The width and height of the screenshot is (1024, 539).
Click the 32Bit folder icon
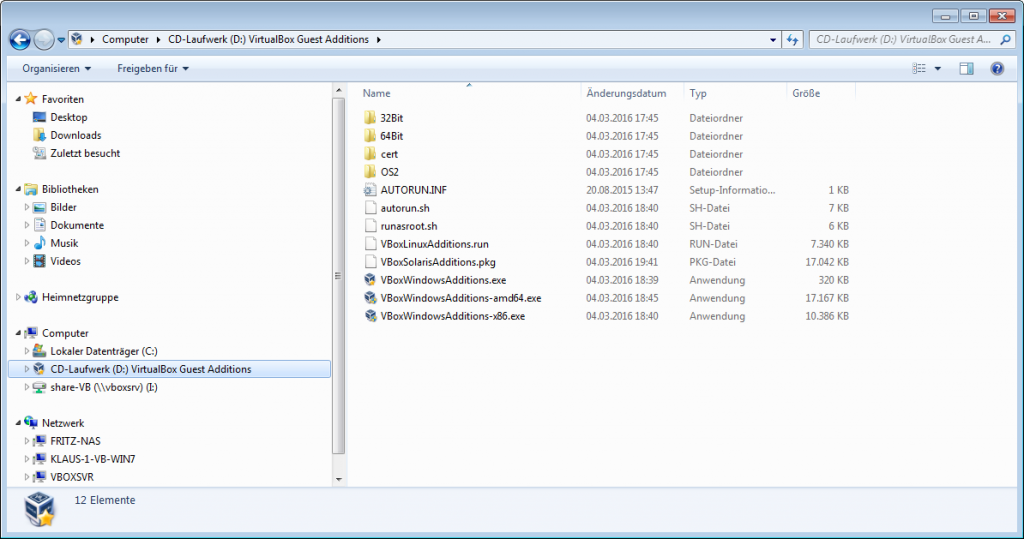pos(370,118)
